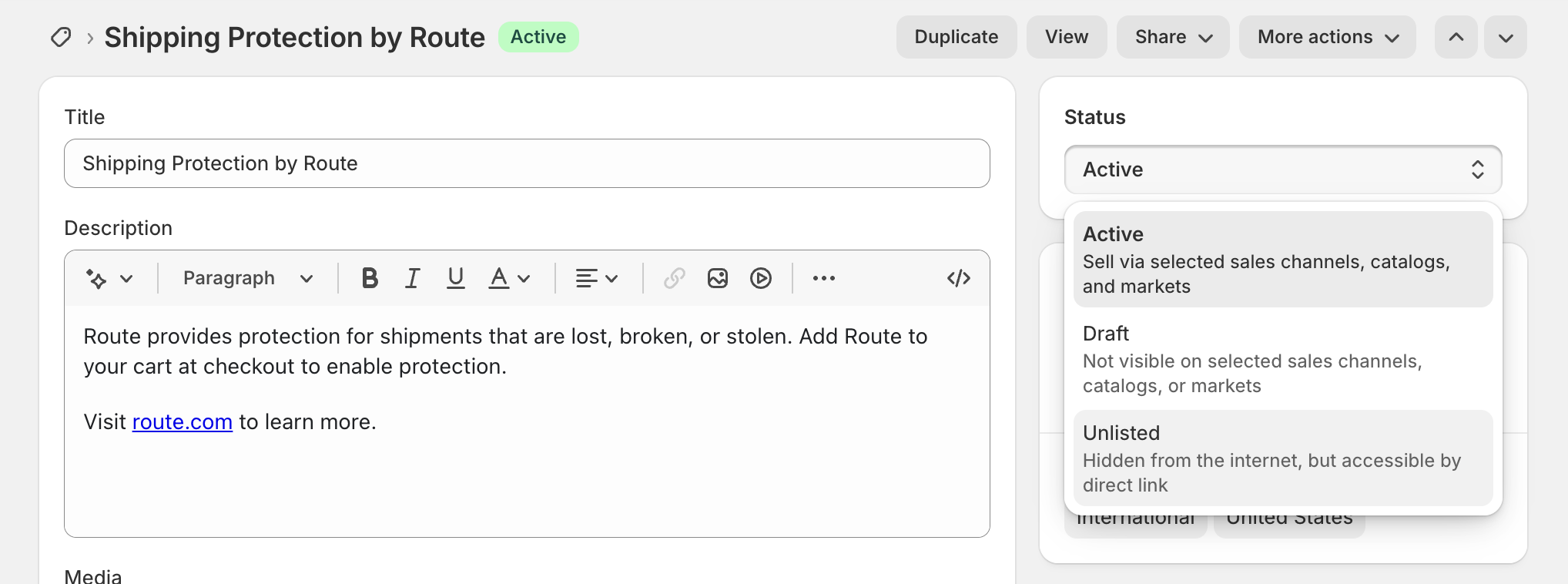Image resolution: width=1568 pixels, height=584 pixels.
Task: Insert a video into the description
Action: coord(760,278)
